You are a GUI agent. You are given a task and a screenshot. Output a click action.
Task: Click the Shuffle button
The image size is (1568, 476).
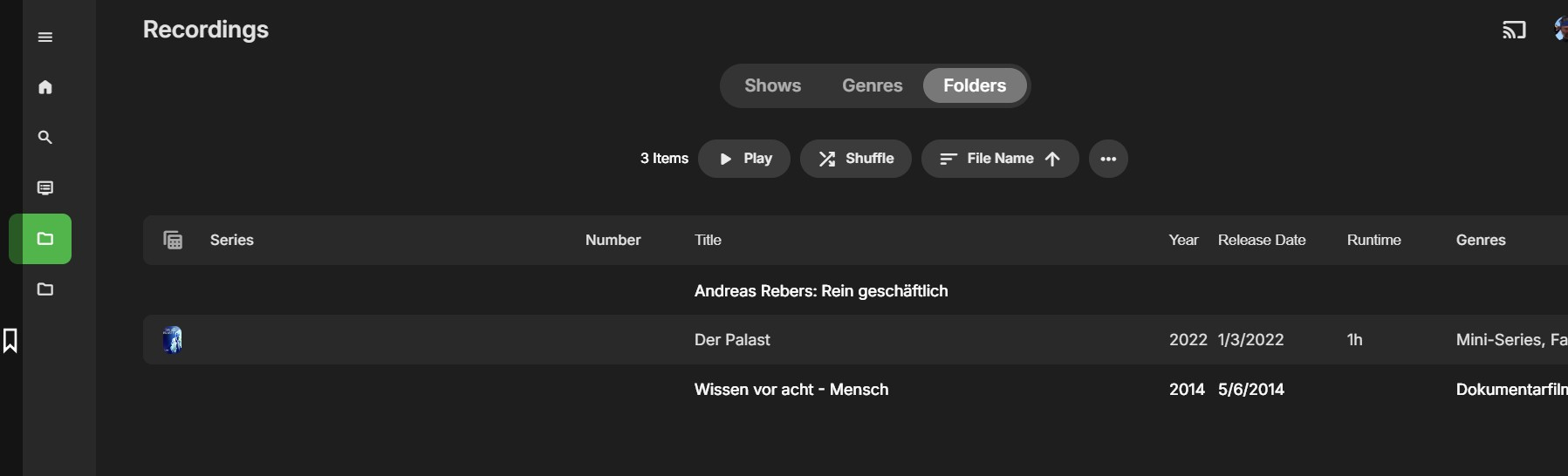[855, 159]
